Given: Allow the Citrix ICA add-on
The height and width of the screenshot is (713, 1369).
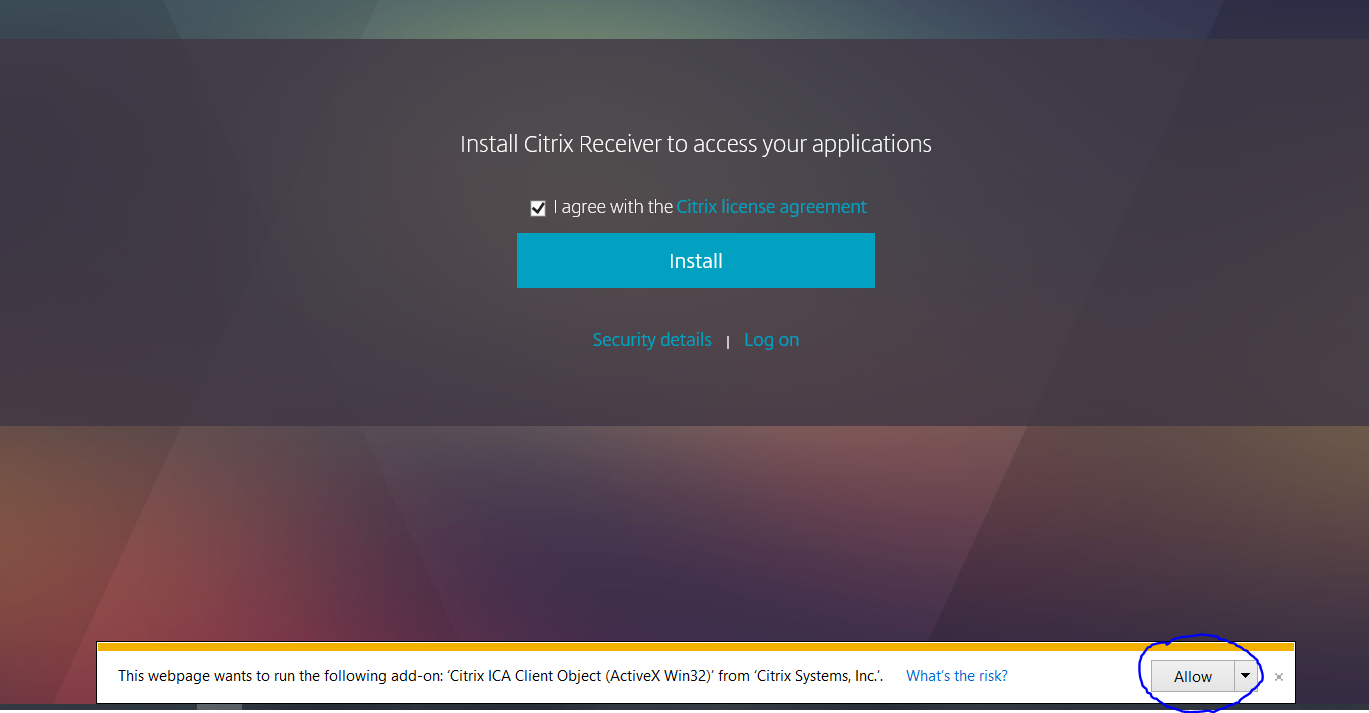Looking at the screenshot, I should point(1193,677).
